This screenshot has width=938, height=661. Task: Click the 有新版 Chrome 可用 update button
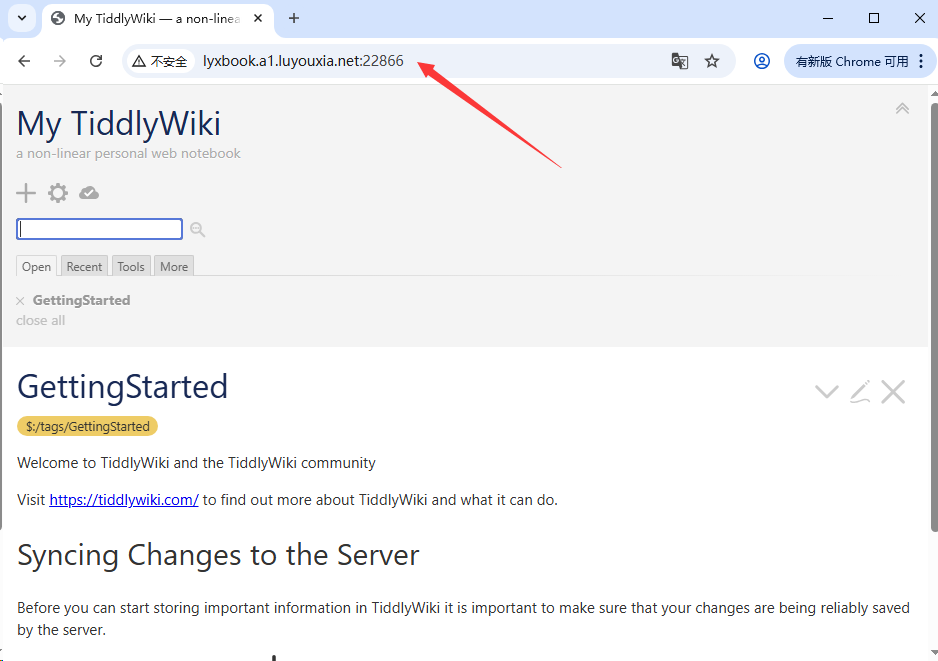pos(852,61)
